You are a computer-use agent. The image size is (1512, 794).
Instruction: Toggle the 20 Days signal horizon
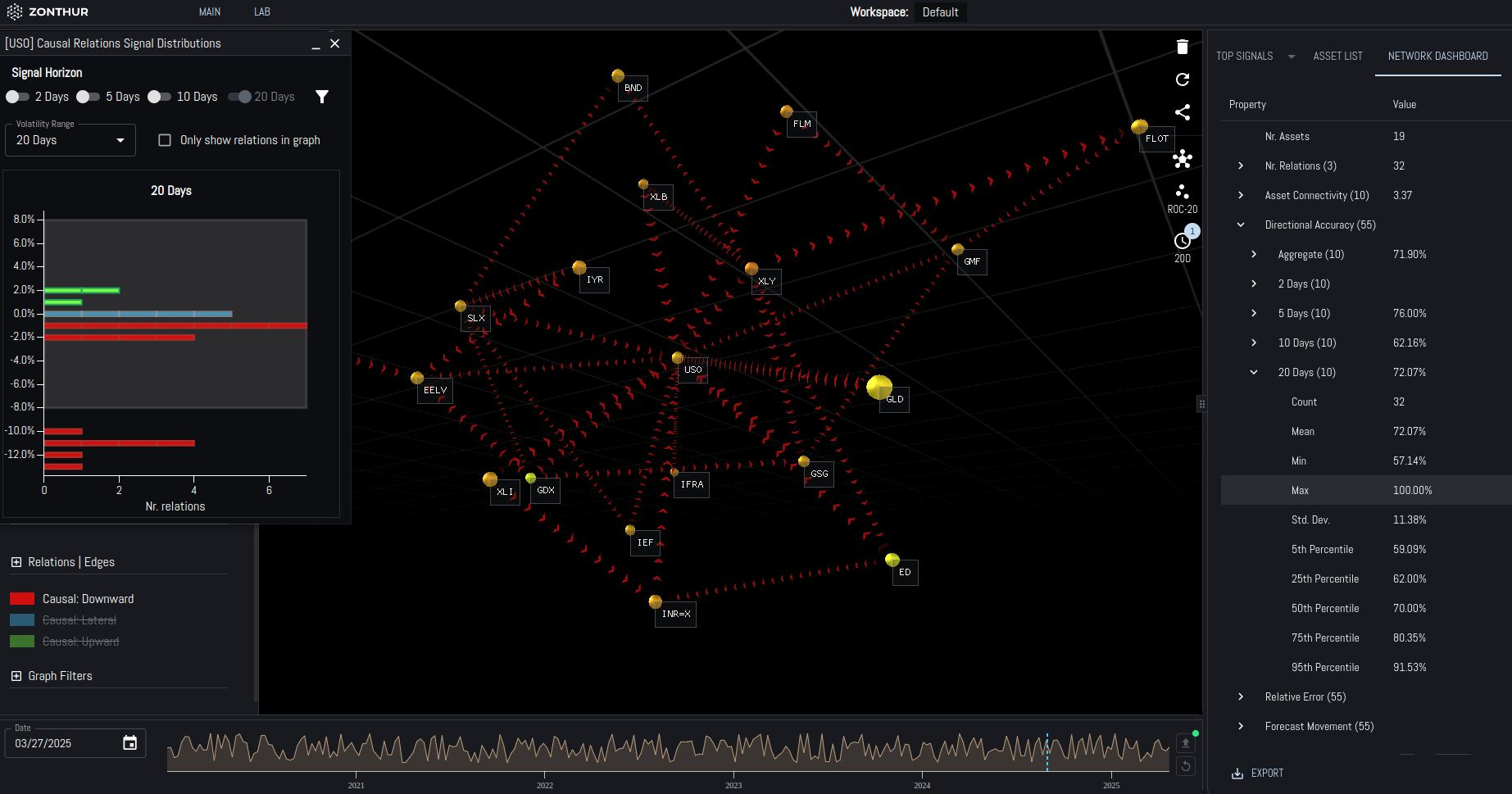pyautogui.click(x=239, y=97)
